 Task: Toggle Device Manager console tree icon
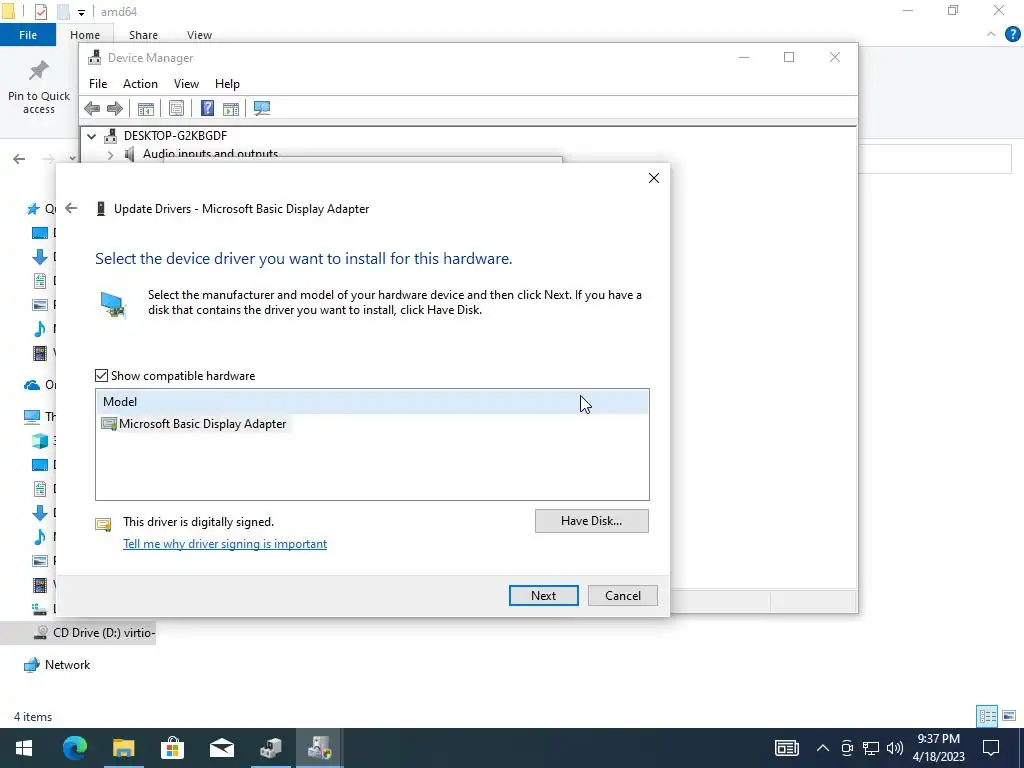coord(146,108)
